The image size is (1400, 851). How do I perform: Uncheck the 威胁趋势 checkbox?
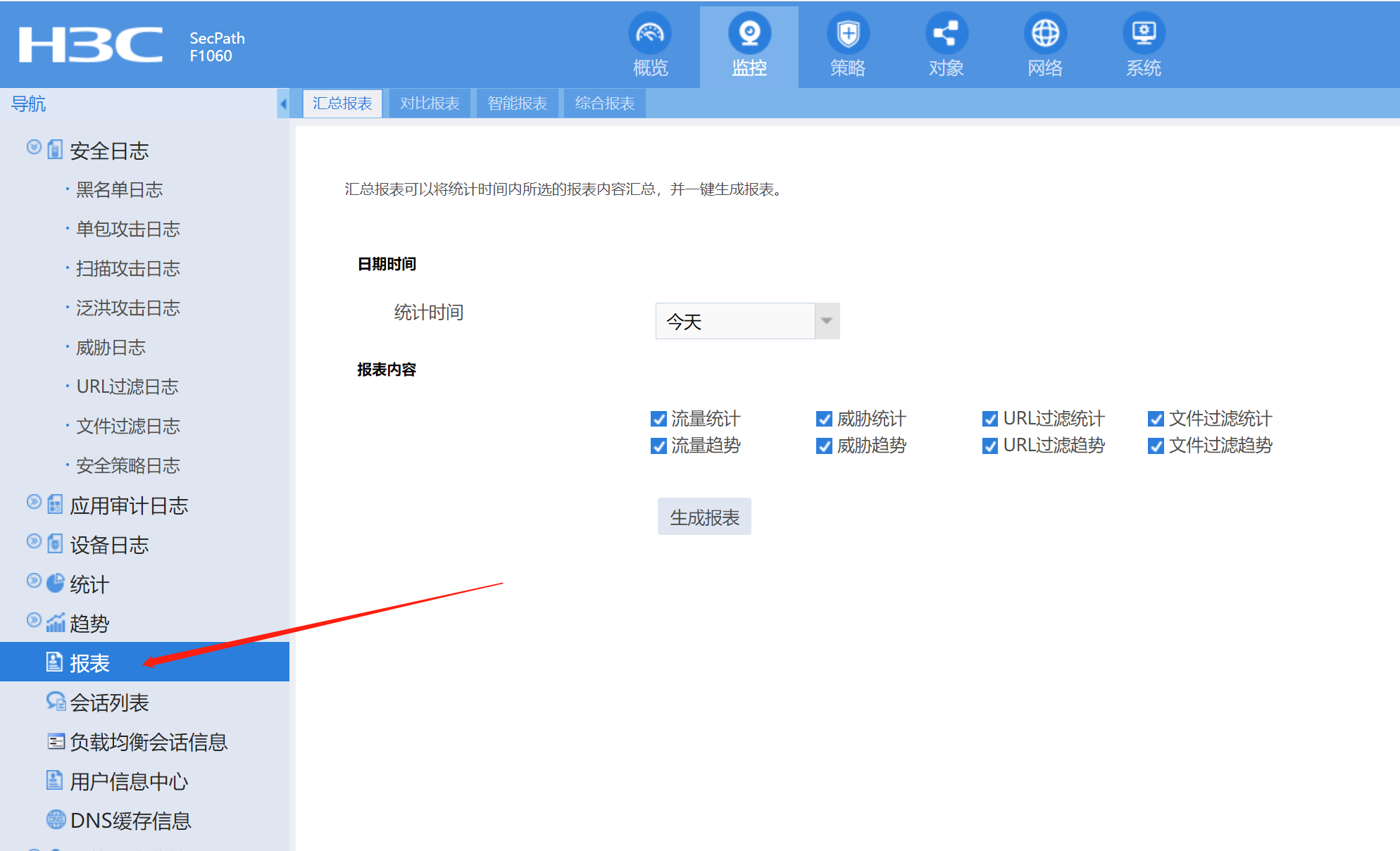click(x=824, y=446)
